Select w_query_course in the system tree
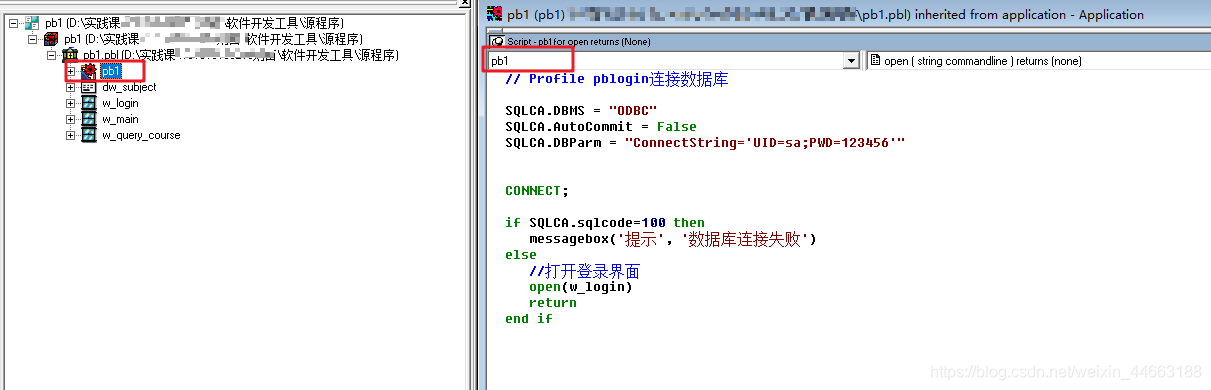Viewport: 1211px width, 390px height. pyautogui.click(x=141, y=135)
